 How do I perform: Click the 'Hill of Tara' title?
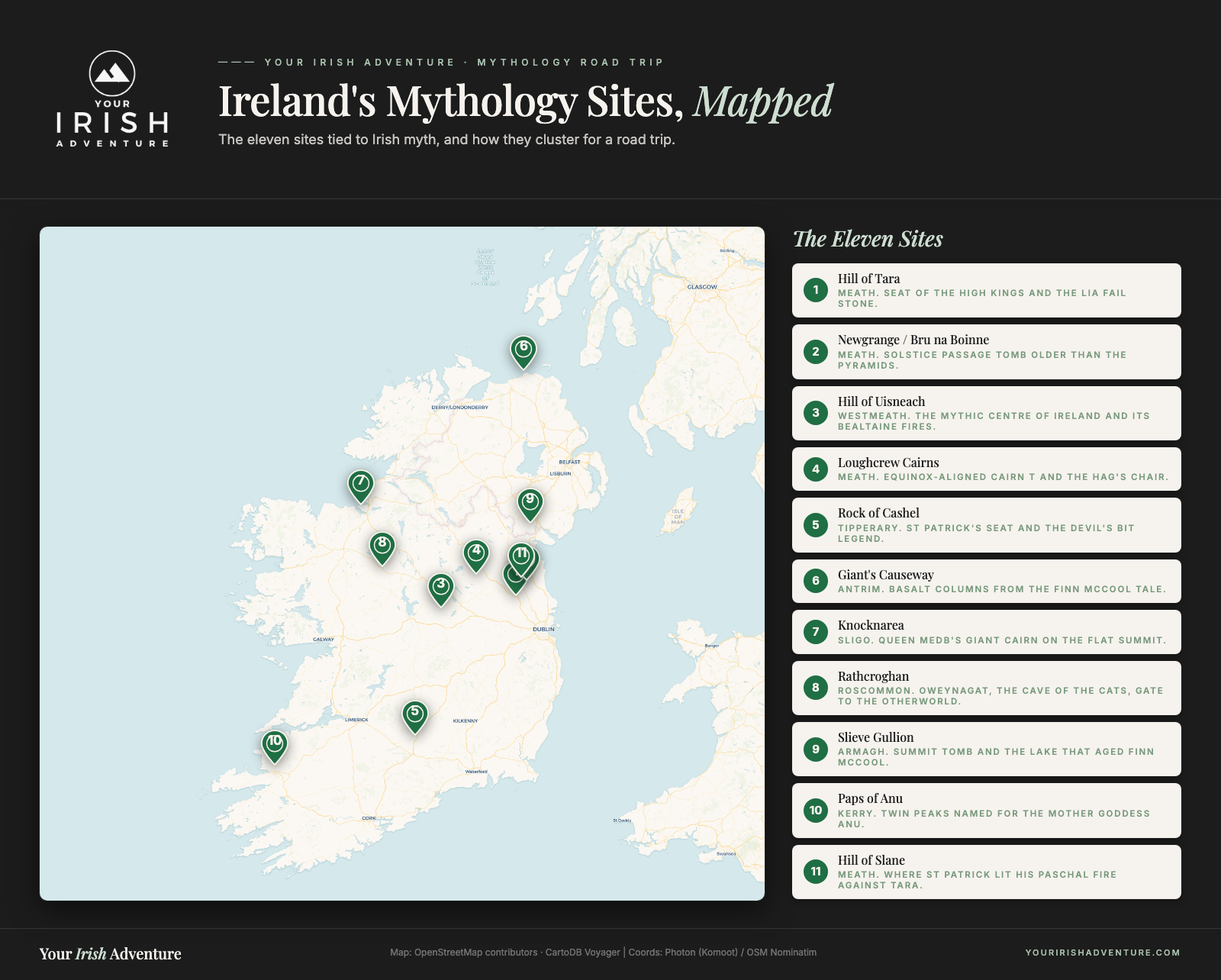coord(868,279)
